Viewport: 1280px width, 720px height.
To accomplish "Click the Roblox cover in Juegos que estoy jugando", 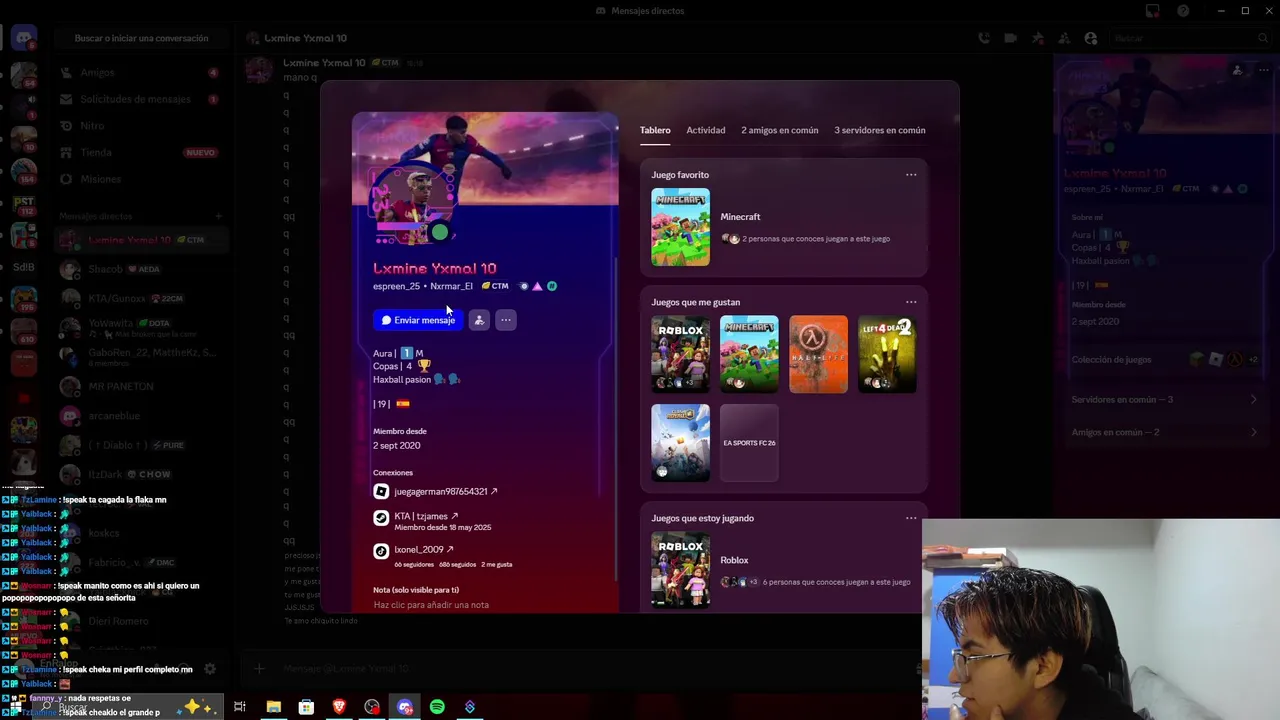I will [681, 570].
